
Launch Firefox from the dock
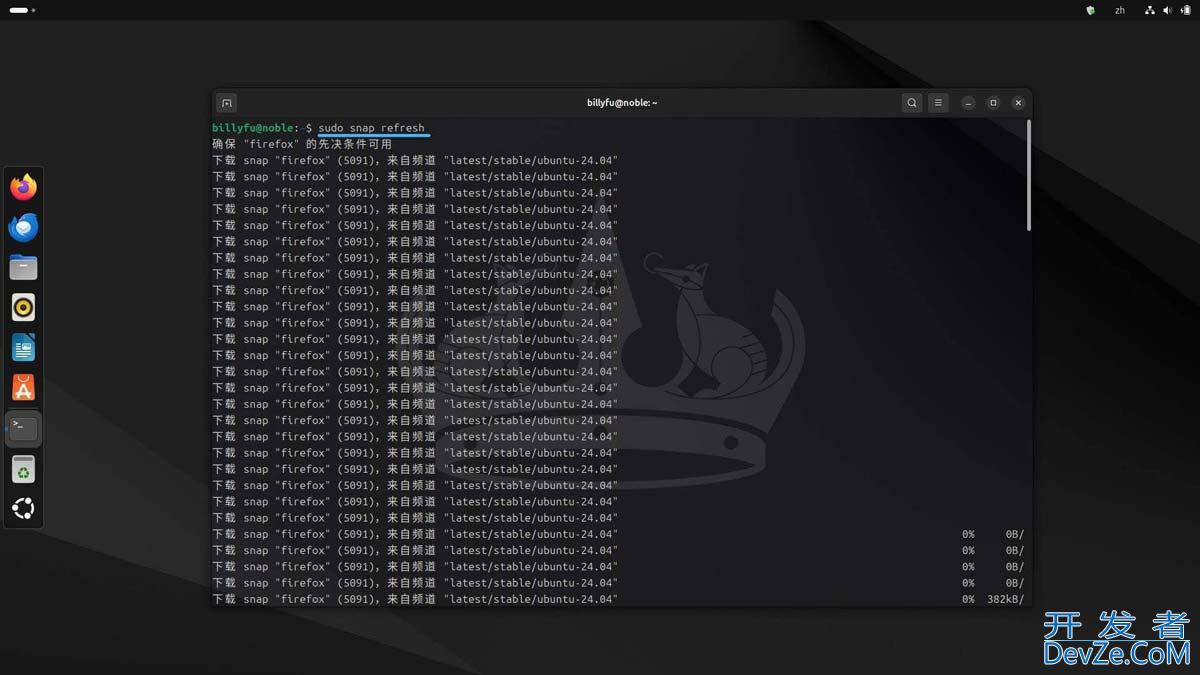point(23,187)
